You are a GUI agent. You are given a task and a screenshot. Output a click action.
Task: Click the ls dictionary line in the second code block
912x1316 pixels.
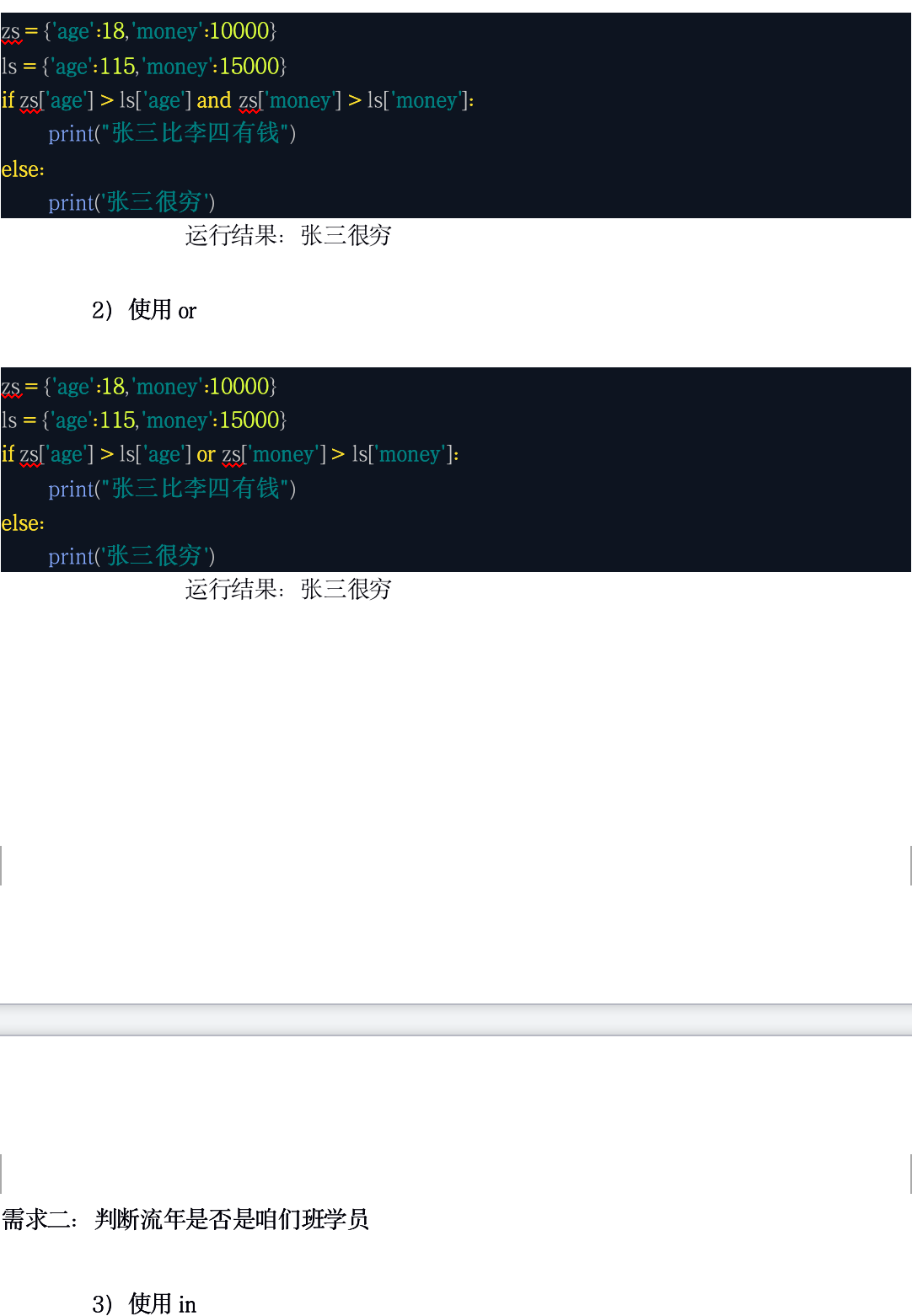144,420
